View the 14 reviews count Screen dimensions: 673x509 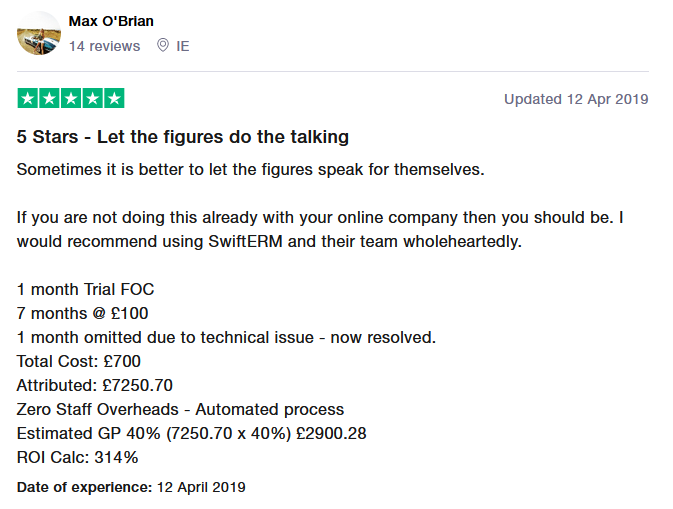coord(105,46)
